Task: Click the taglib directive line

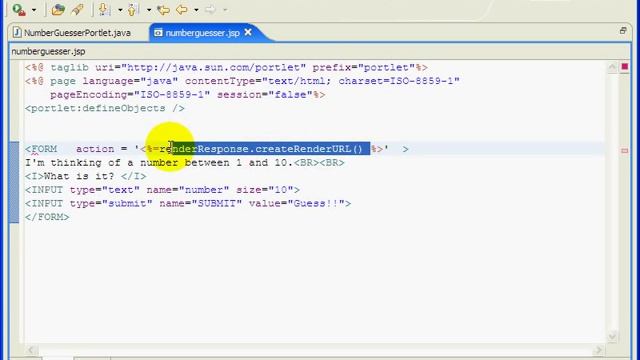Action: click(x=226, y=67)
